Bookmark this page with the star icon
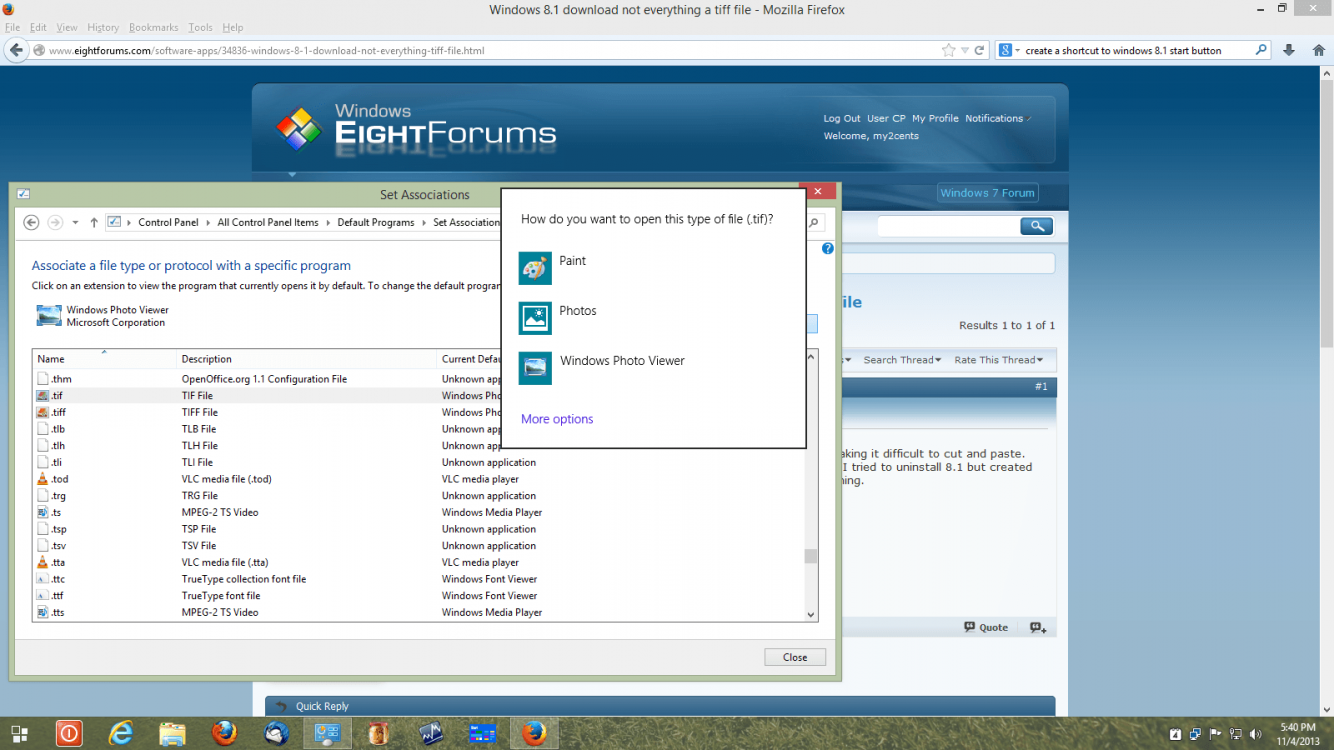The height and width of the screenshot is (750, 1334). click(948, 50)
